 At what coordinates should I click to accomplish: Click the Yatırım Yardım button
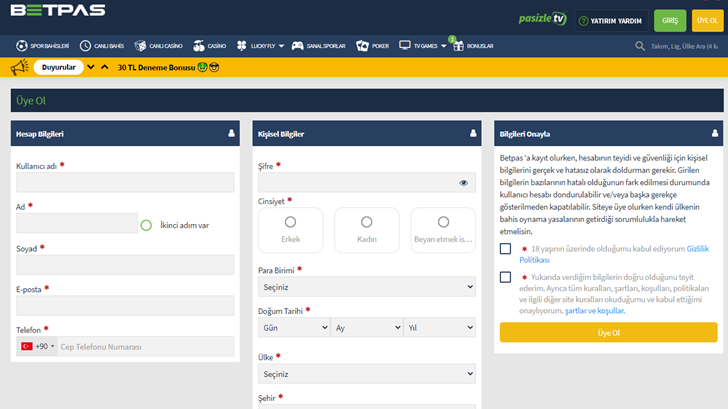611,20
